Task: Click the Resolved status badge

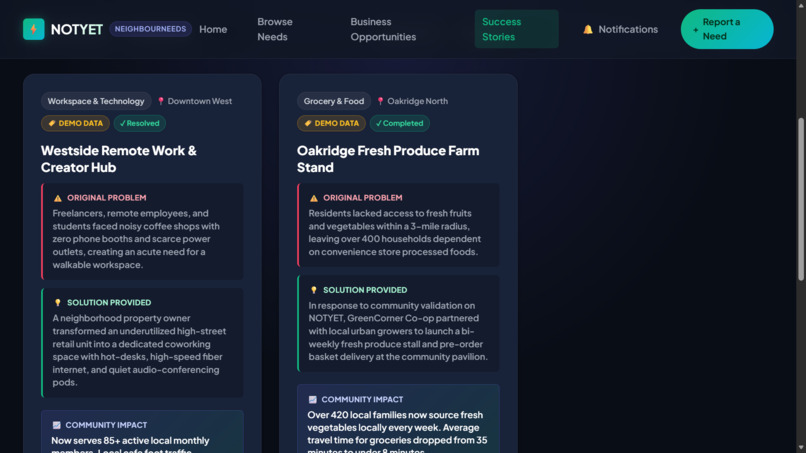Action: click(140, 123)
